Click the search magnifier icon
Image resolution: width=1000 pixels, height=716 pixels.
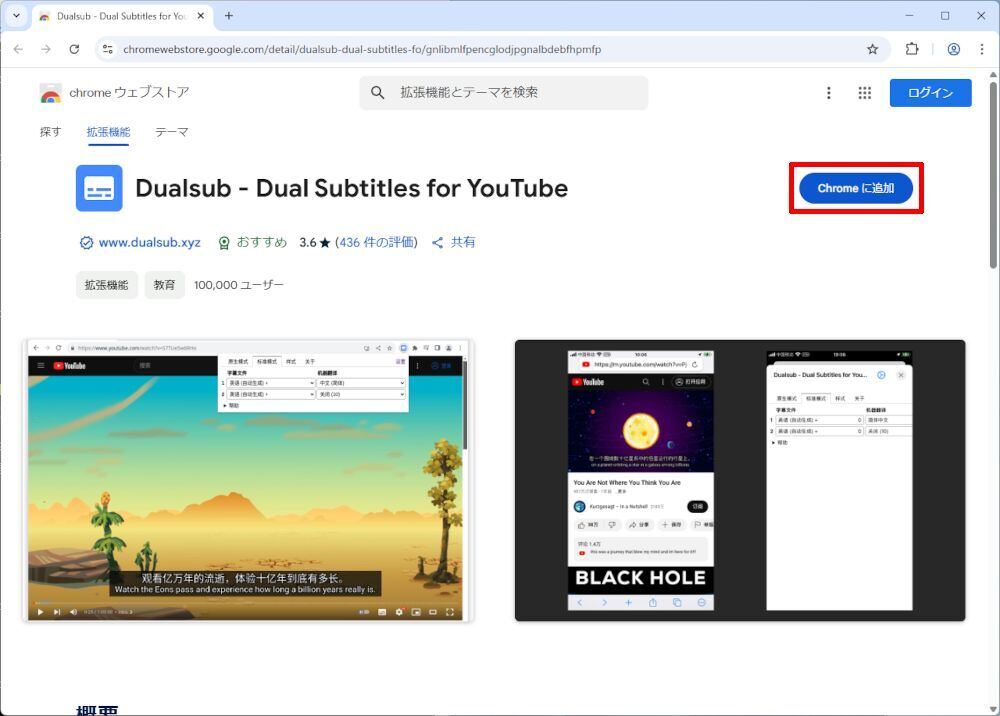tap(378, 92)
